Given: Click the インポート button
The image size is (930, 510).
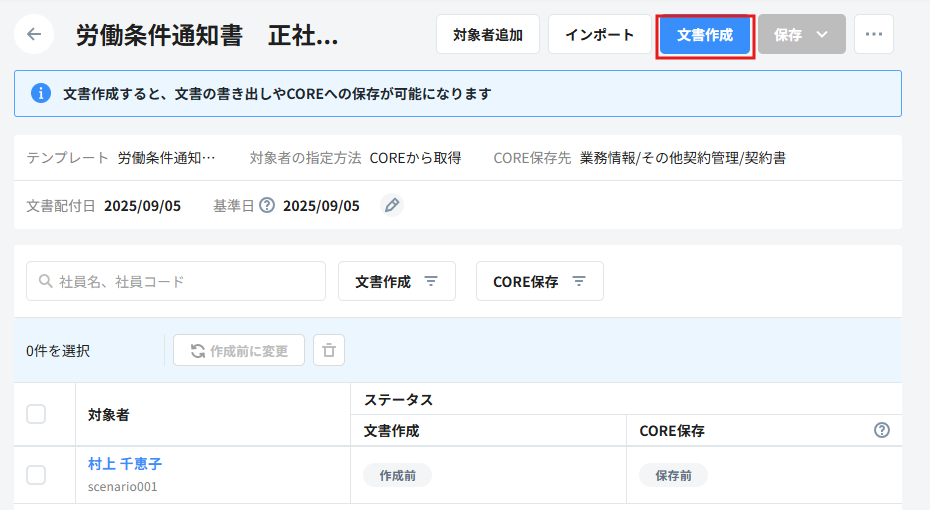Looking at the screenshot, I should (600, 34).
